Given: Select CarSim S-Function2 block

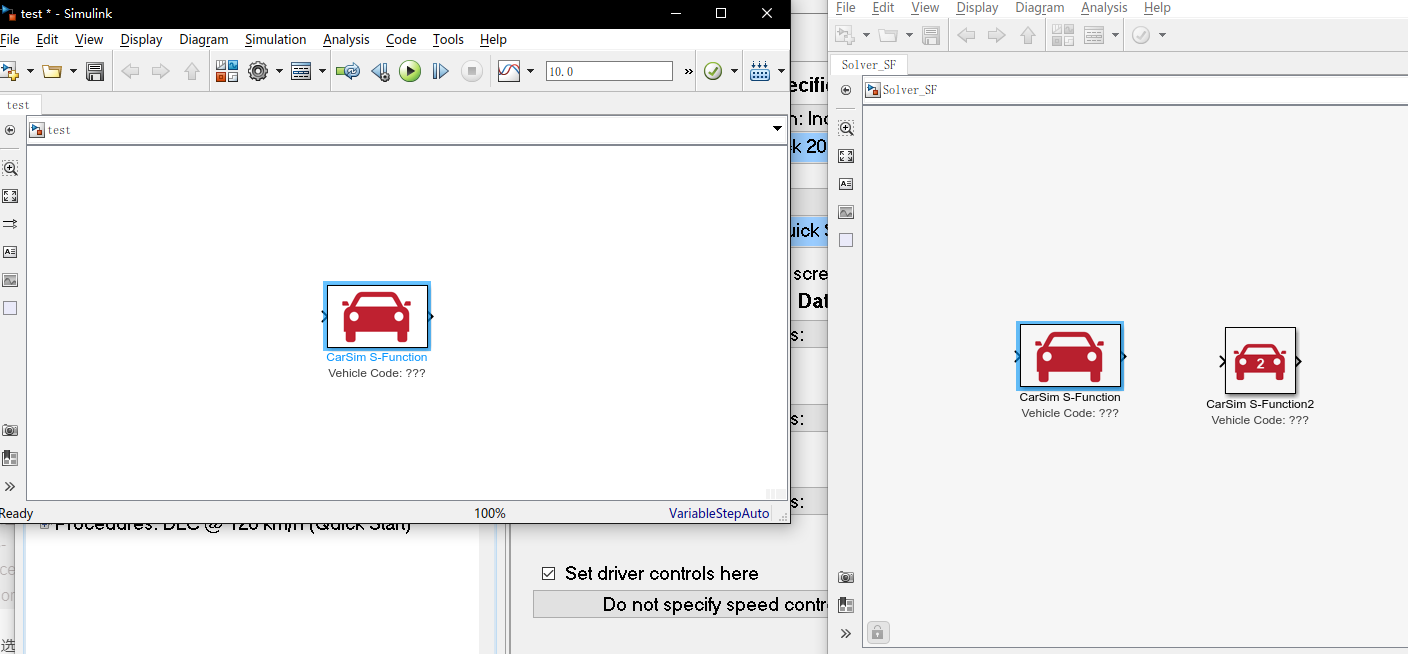Looking at the screenshot, I should [x=1260, y=361].
